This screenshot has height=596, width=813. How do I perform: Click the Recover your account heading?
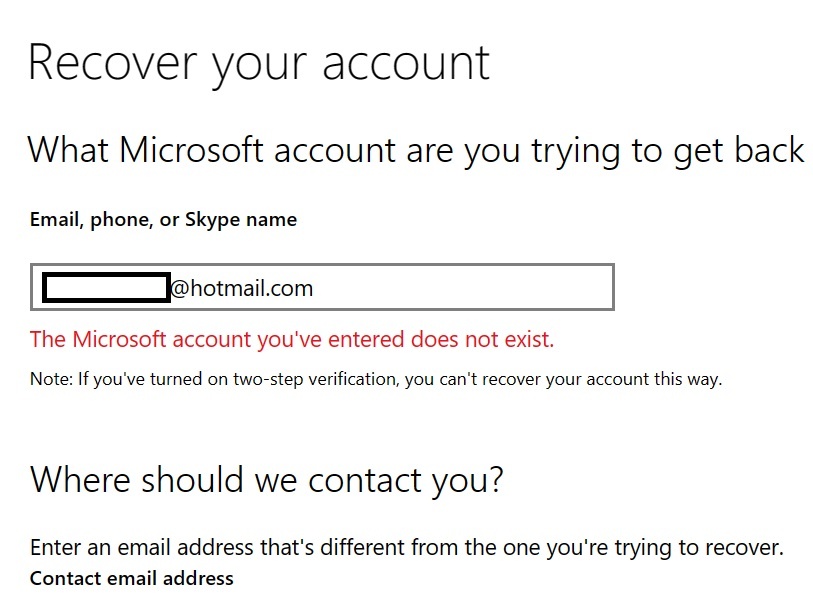pos(259,62)
